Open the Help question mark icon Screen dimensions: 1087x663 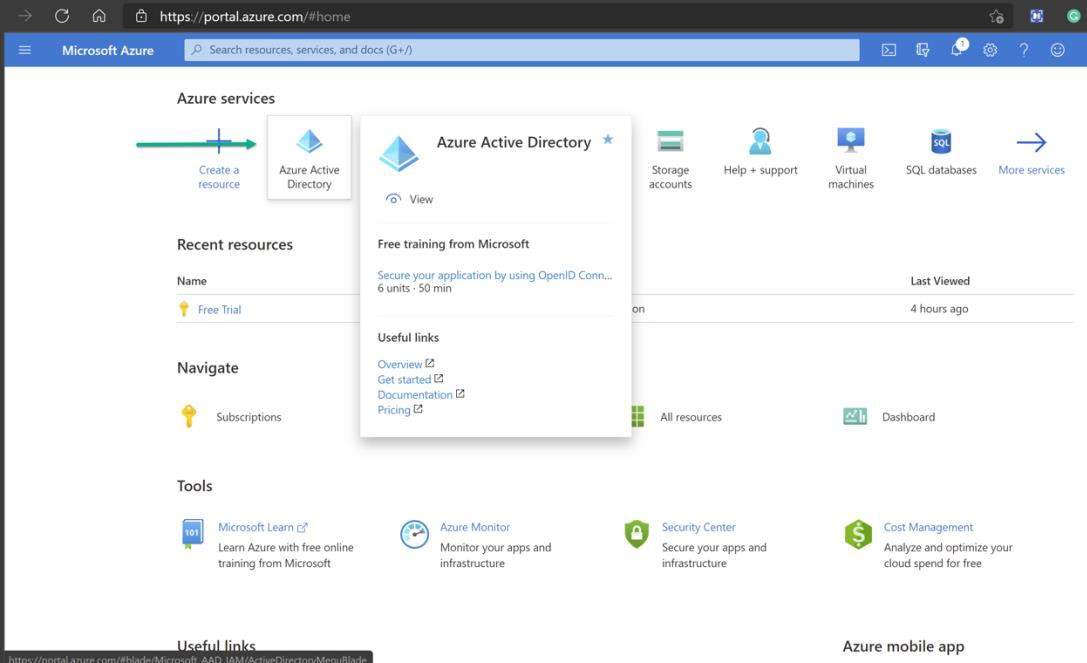(x=1023, y=50)
